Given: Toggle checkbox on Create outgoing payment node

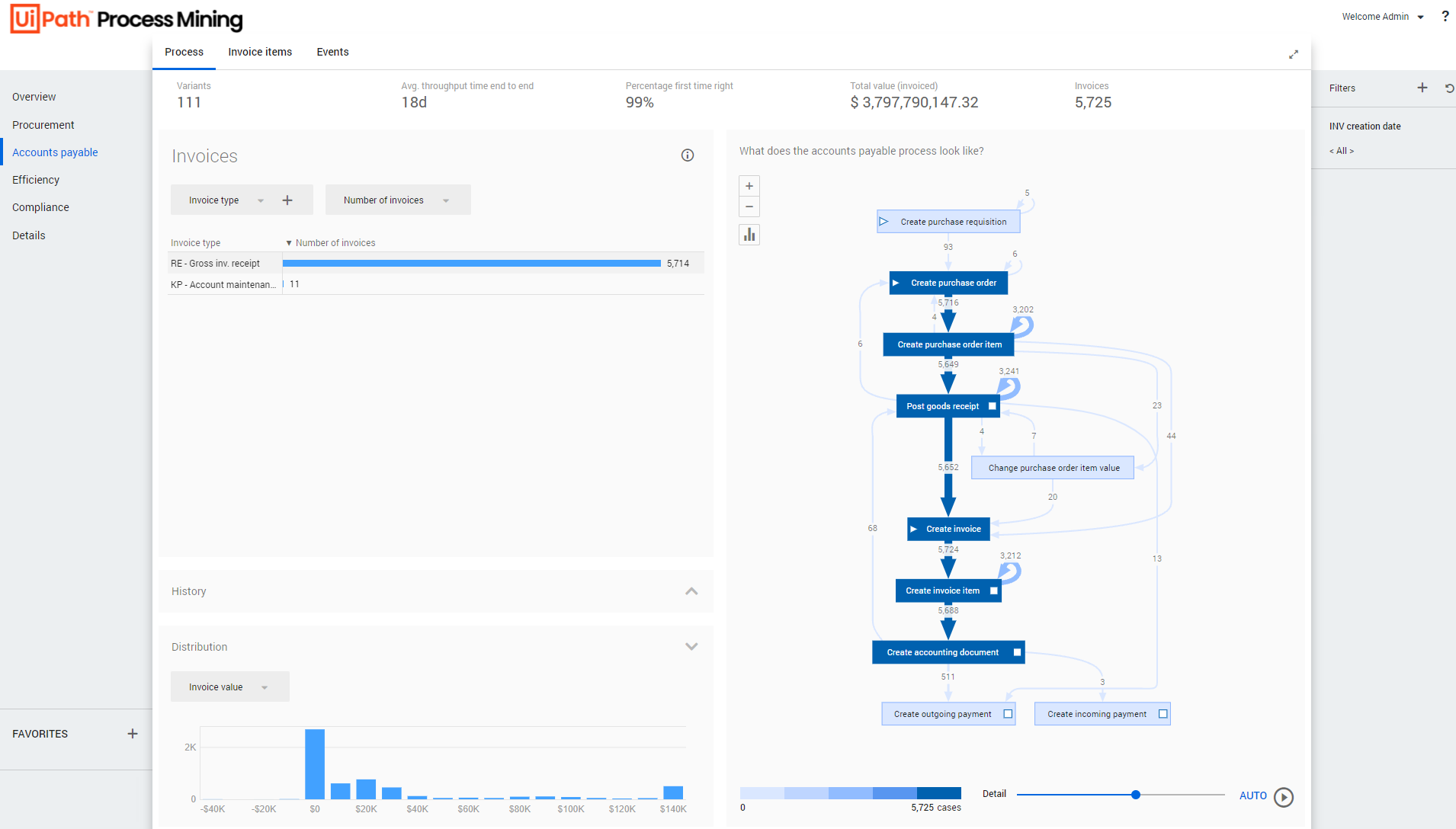Looking at the screenshot, I should point(1008,714).
